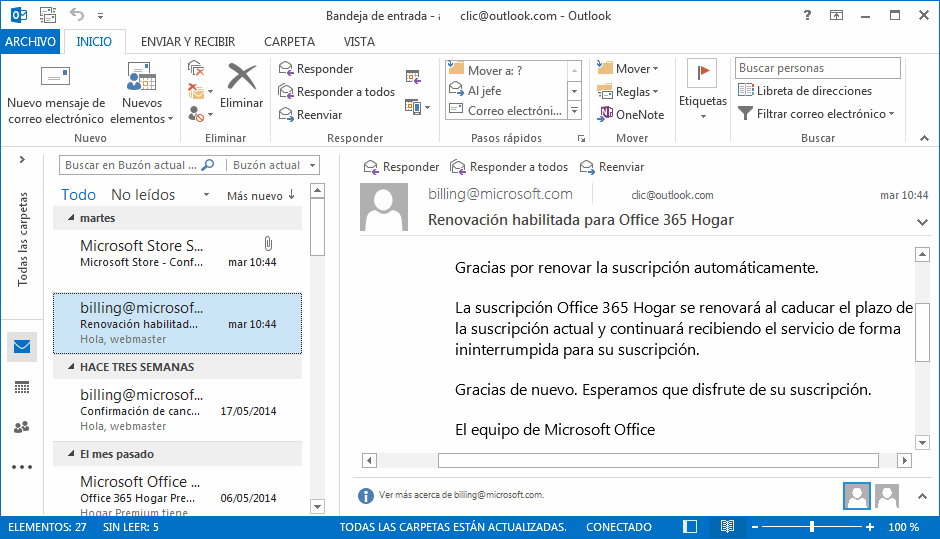Click Ribbon Display Options icon
Screen dimensions: 940x539
point(836,16)
